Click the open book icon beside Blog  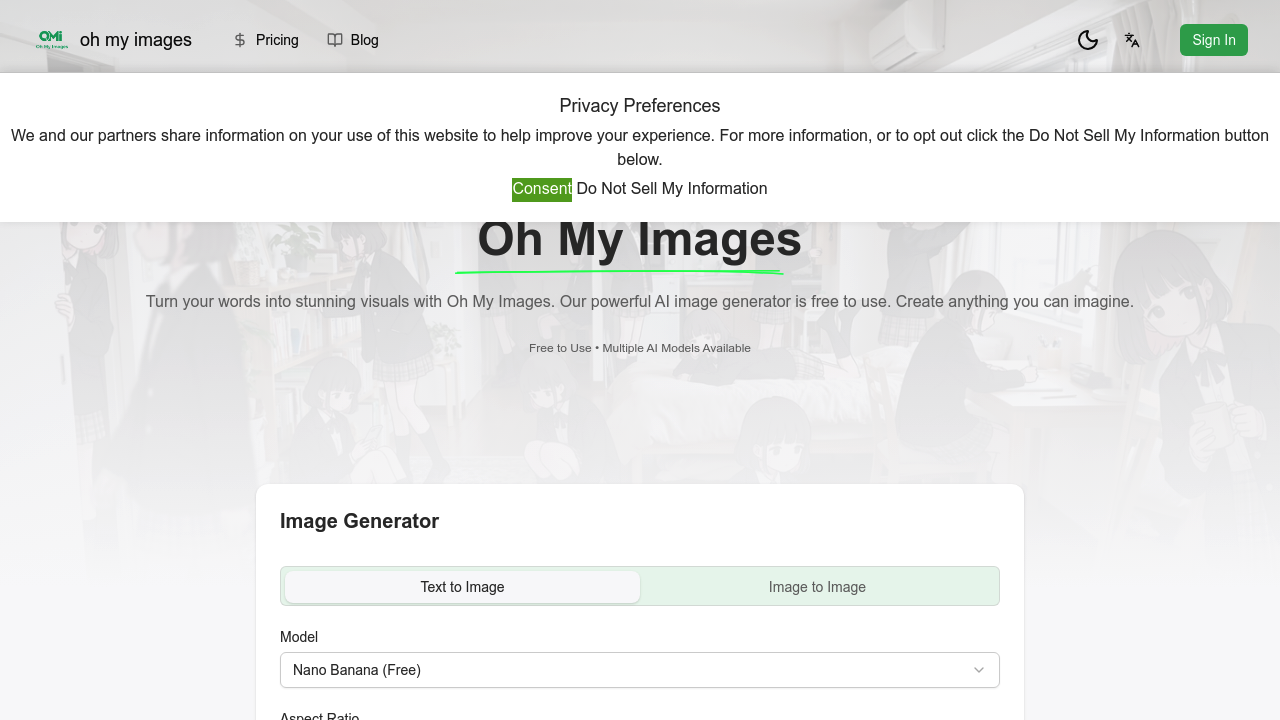[335, 40]
